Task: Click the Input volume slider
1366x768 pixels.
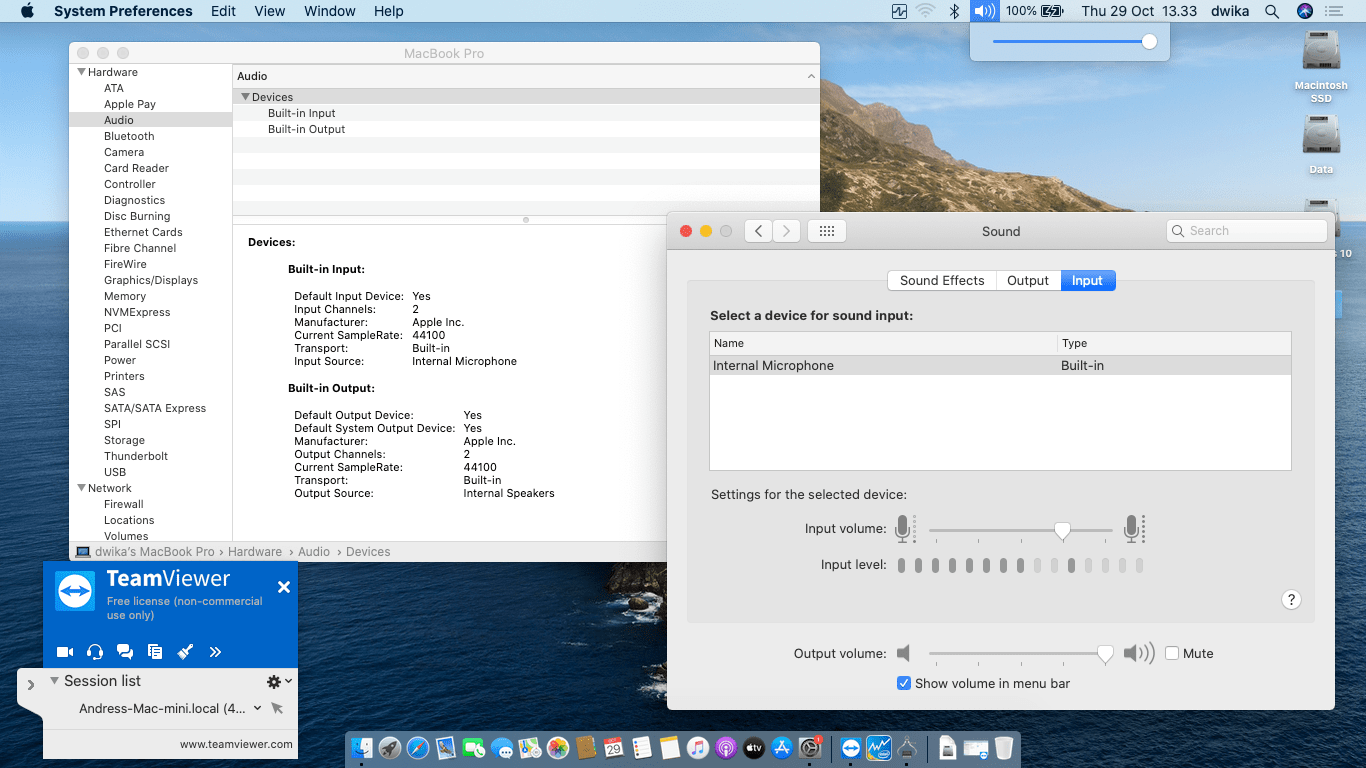Action: pyautogui.click(x=1021, y=530)
